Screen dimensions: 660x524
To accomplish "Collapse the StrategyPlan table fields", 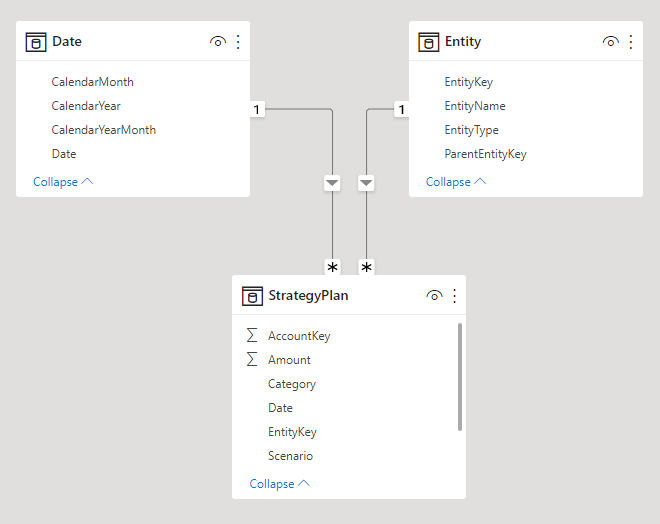I will pos(279,484).
